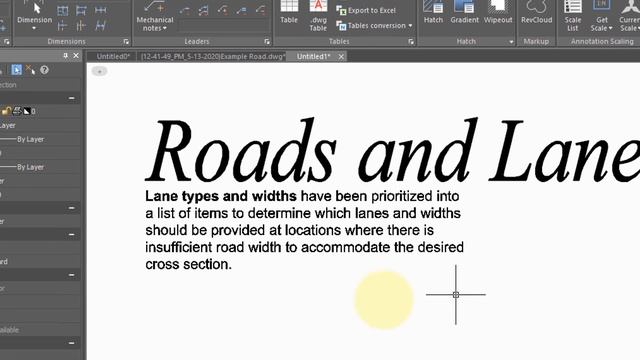Open the Dimensions panel dialog launcher
The width and height of the screenshot is (640, 360).
coord(126,42)
